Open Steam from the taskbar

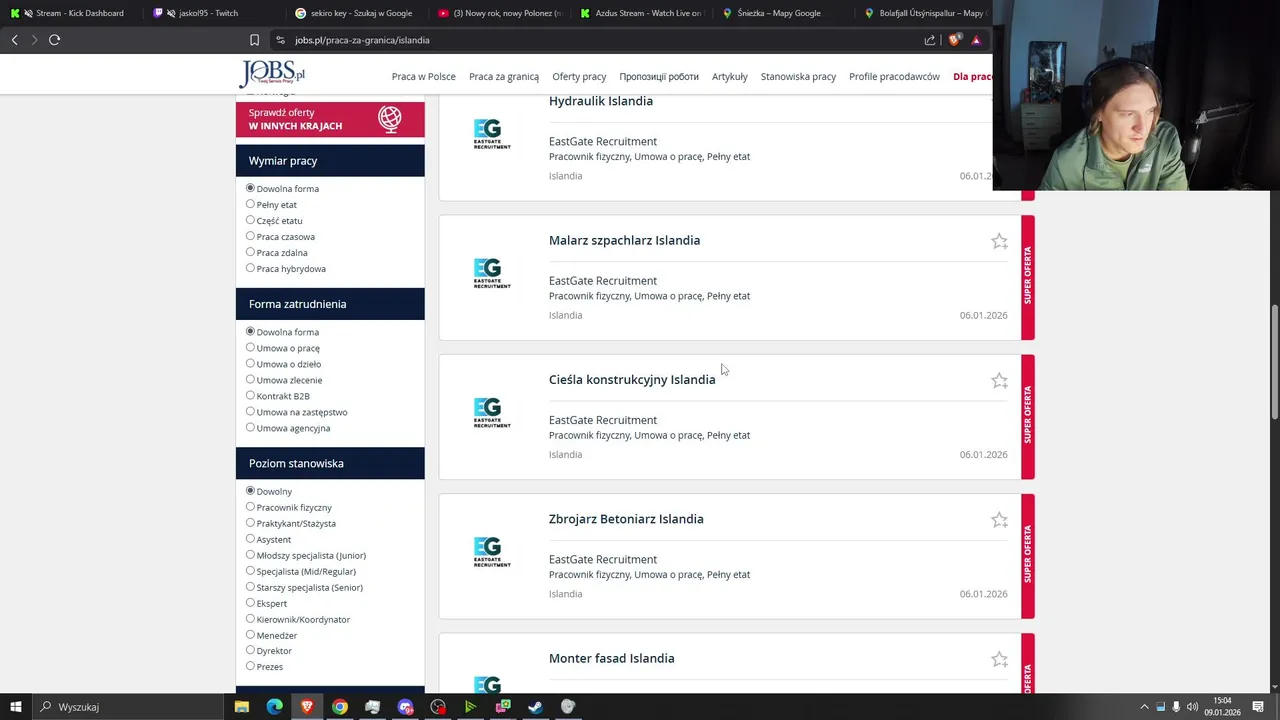(x=536, y=707)
